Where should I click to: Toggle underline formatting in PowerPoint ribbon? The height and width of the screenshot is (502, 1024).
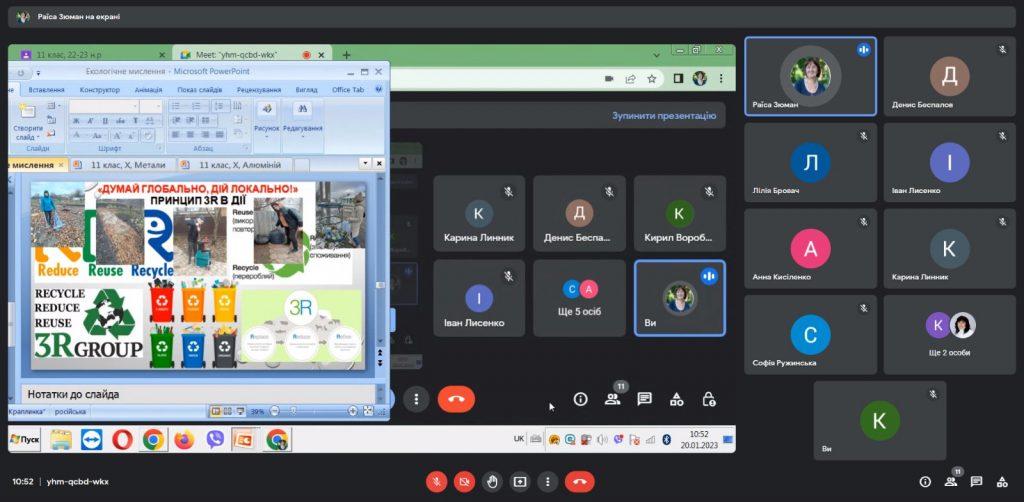coord(105,121)
